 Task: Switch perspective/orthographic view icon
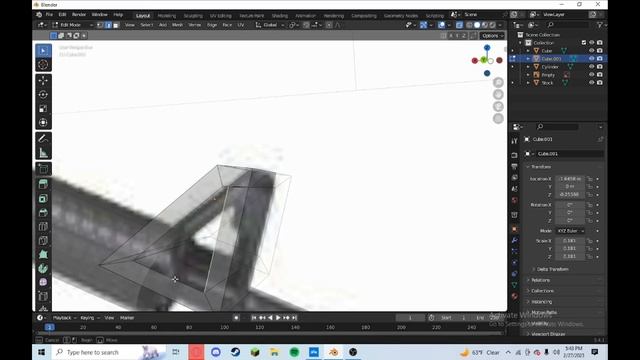[x=498, y=118]
